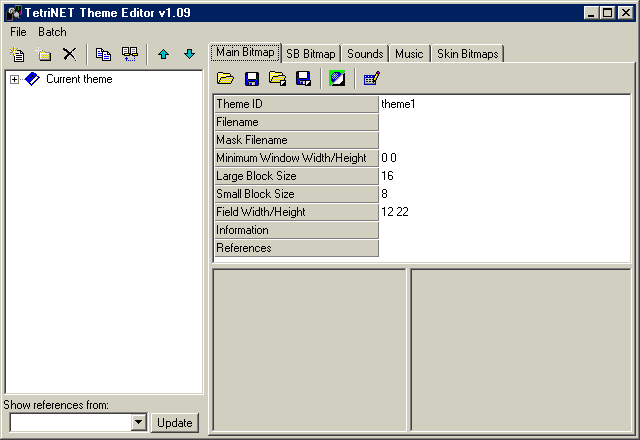The height and width of the screenshot is (440, 640).
Task: Click the empty Information value cell
Action: coord(504,230)
